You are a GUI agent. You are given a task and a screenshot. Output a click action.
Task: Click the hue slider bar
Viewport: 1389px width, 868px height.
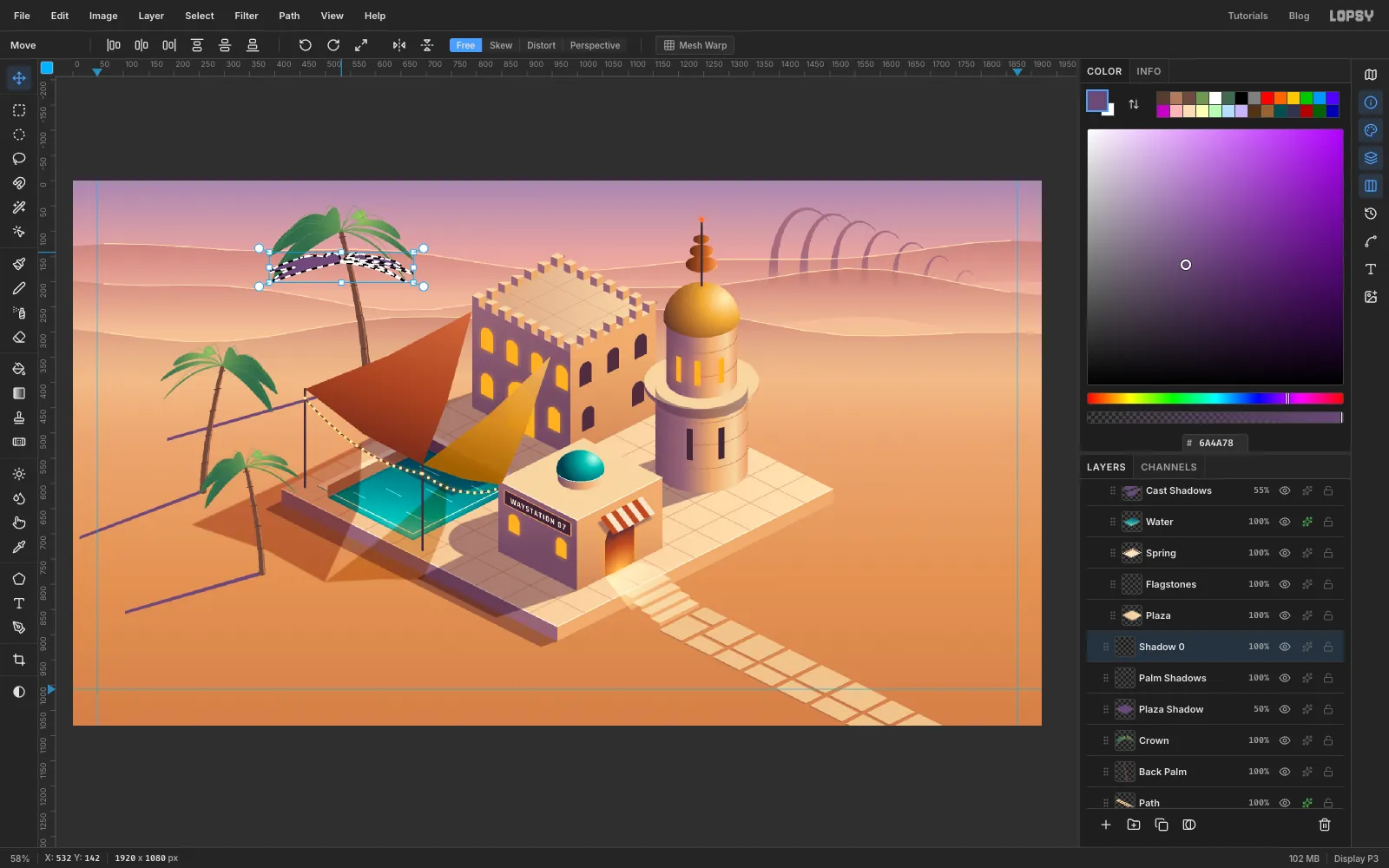click(1215, 398)
